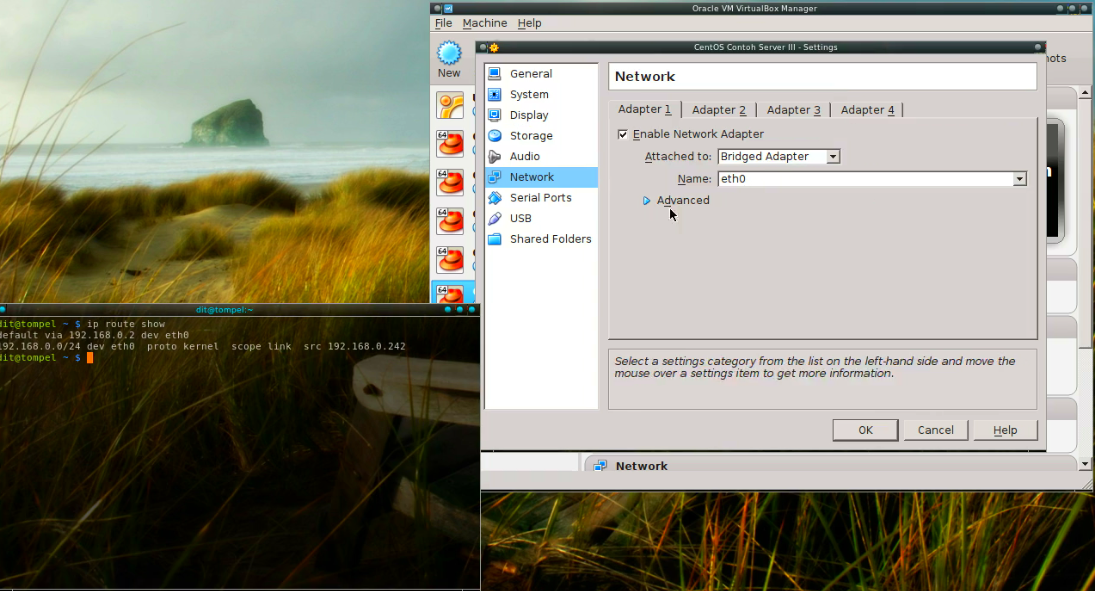Open the Help menu in VirtualBox Manager
This screenshot has width=1095, height=591.
529,23
